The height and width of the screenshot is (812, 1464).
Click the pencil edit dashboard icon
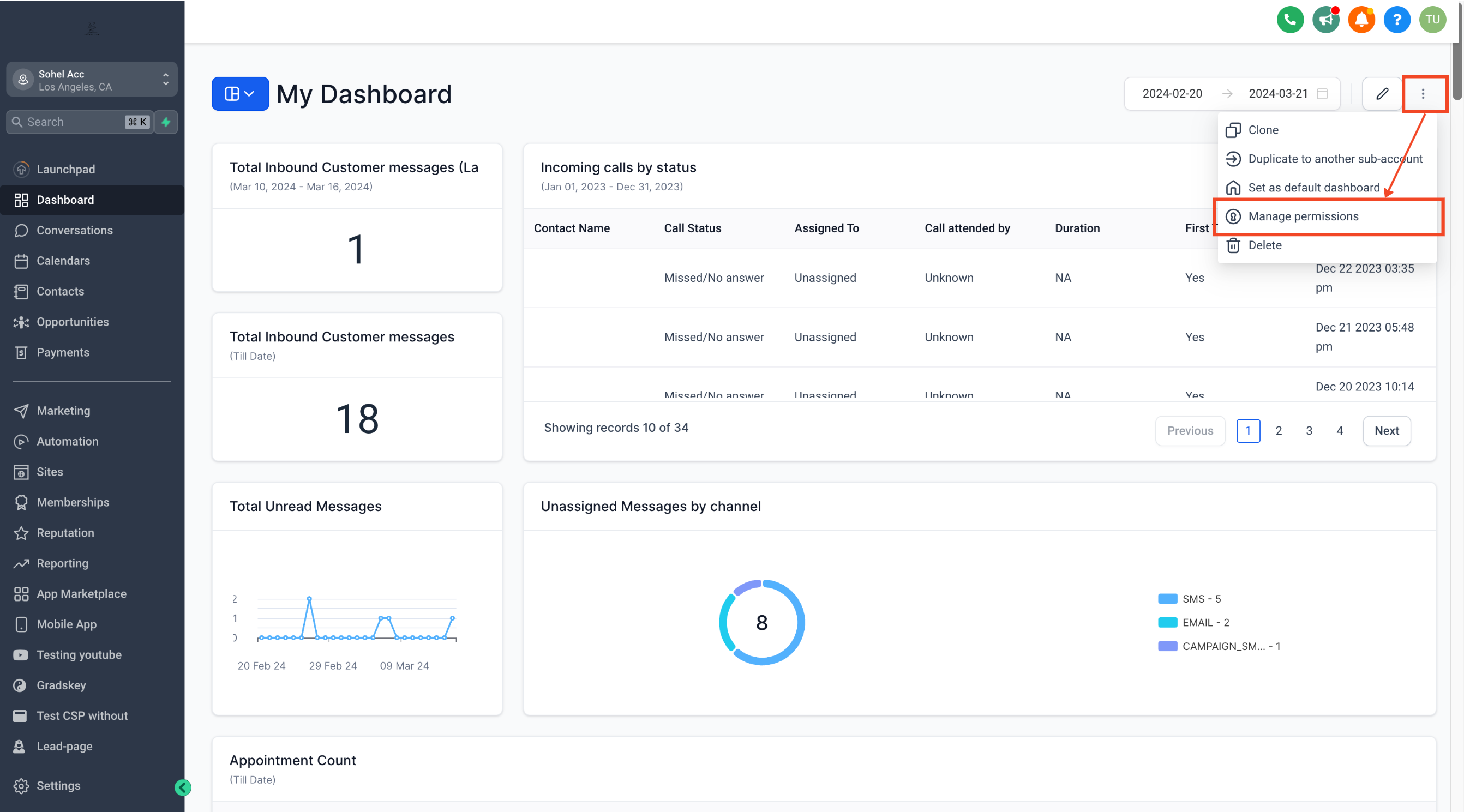click(x=1382, y=94)
